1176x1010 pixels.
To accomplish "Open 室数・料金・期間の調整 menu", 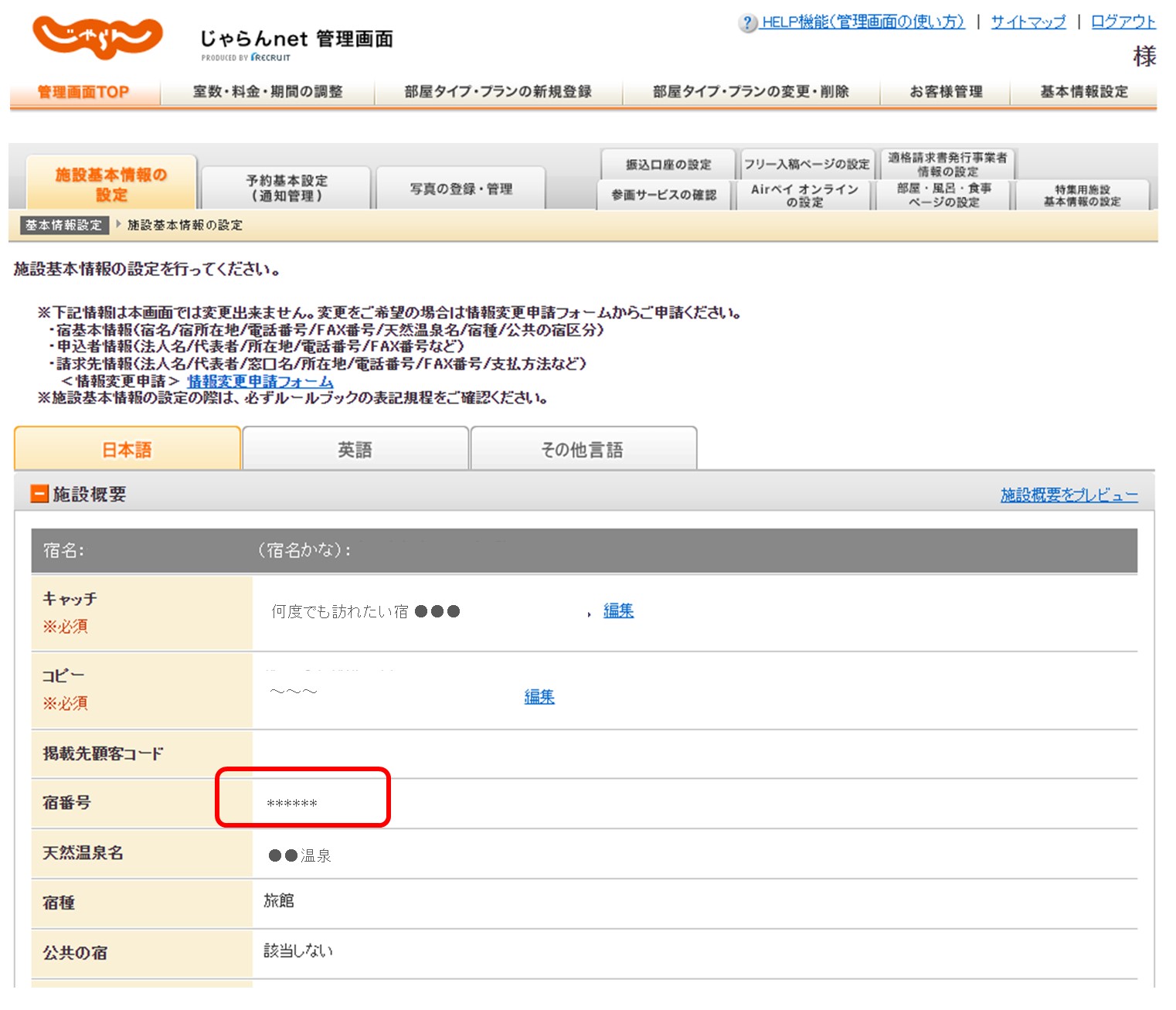I will (267, 92).
